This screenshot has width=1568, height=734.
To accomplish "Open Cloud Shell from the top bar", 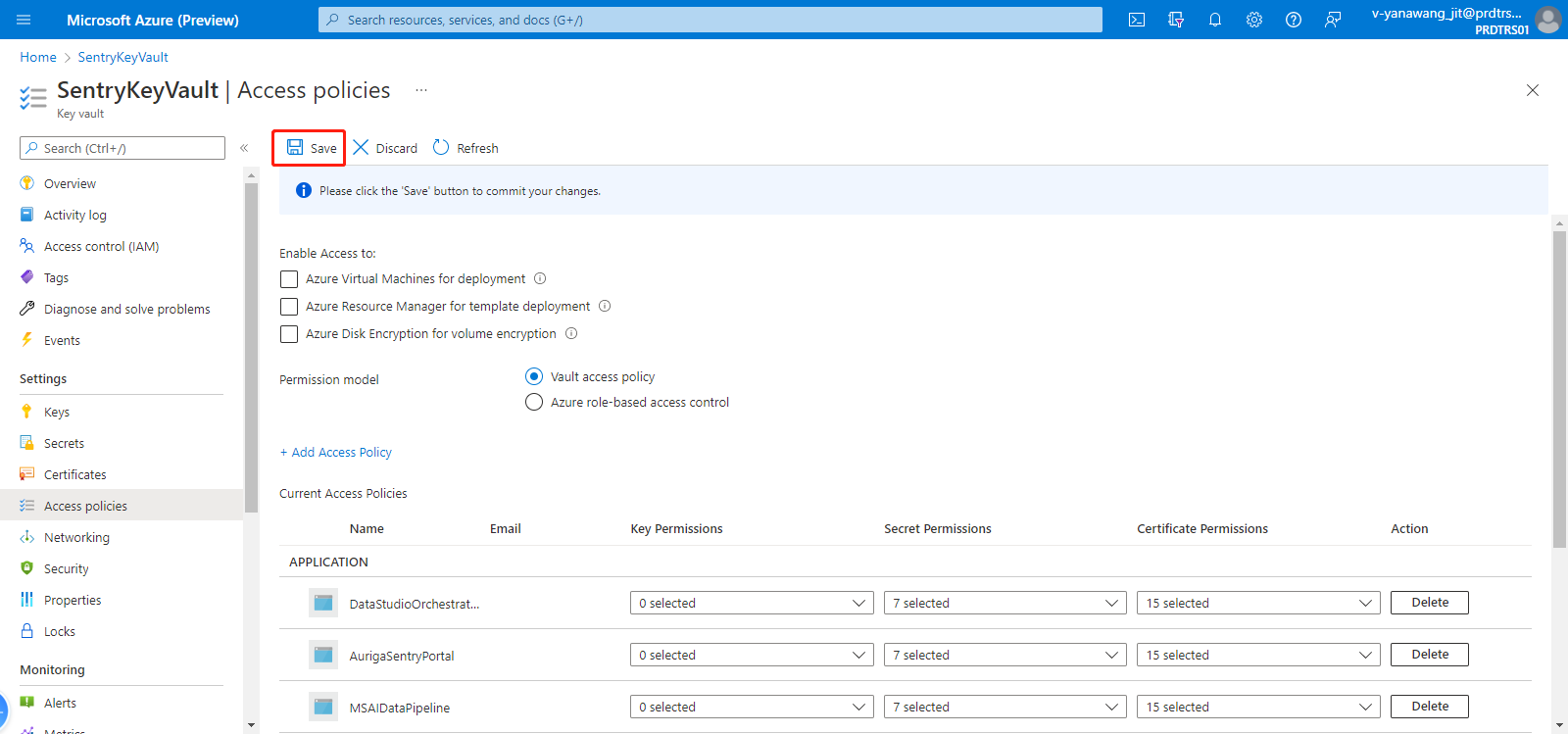I will 1137,20.
